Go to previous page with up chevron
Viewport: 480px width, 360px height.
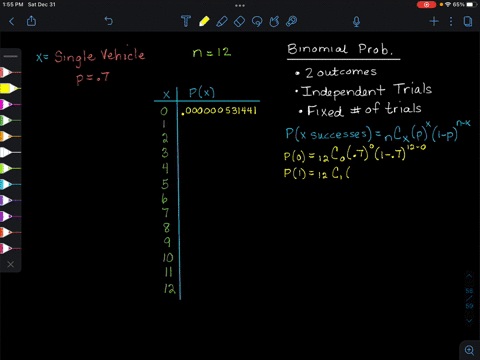tap(469, 276)
